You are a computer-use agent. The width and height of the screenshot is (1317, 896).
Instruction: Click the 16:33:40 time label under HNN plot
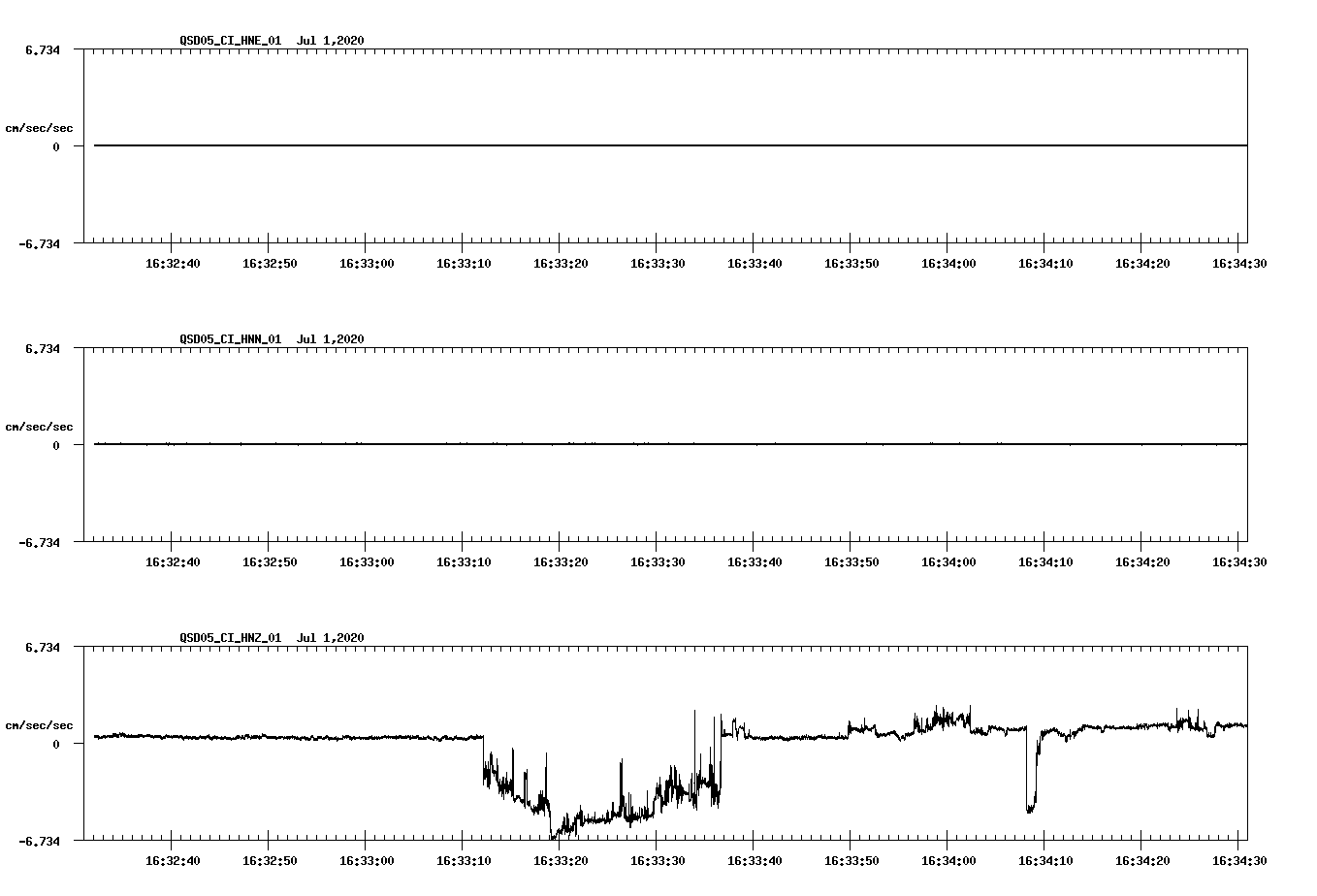click(x=755, y=562)
